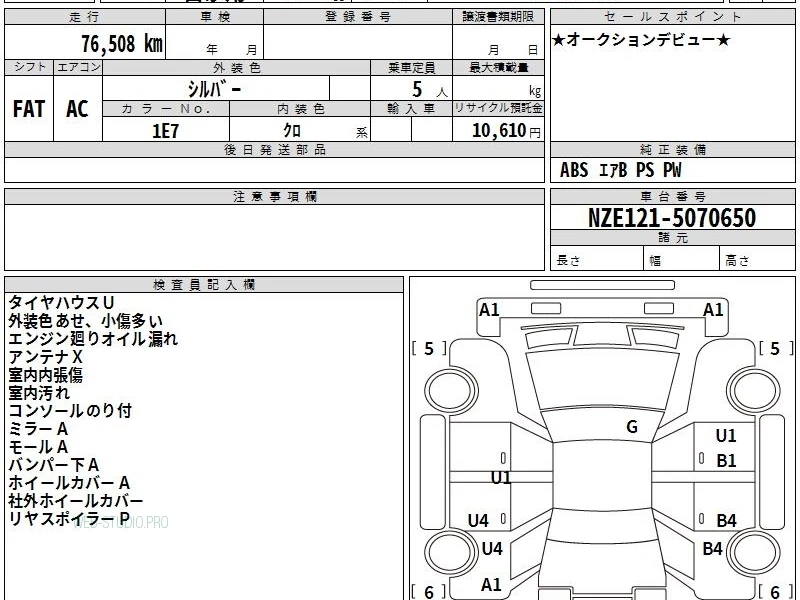This screenshot has width=800, height=600.
Task: Click the note 室内内張傷
Action: 45,375
